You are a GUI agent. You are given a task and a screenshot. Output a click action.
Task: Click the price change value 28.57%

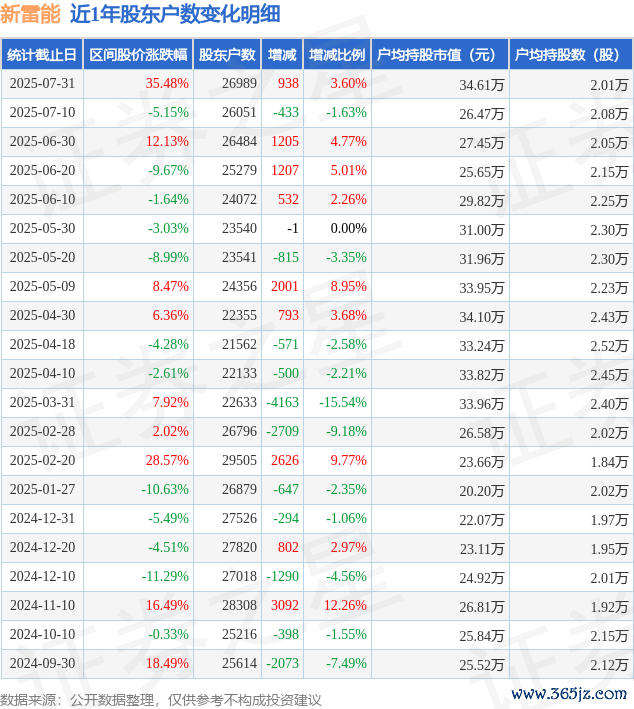coord(167,460)
